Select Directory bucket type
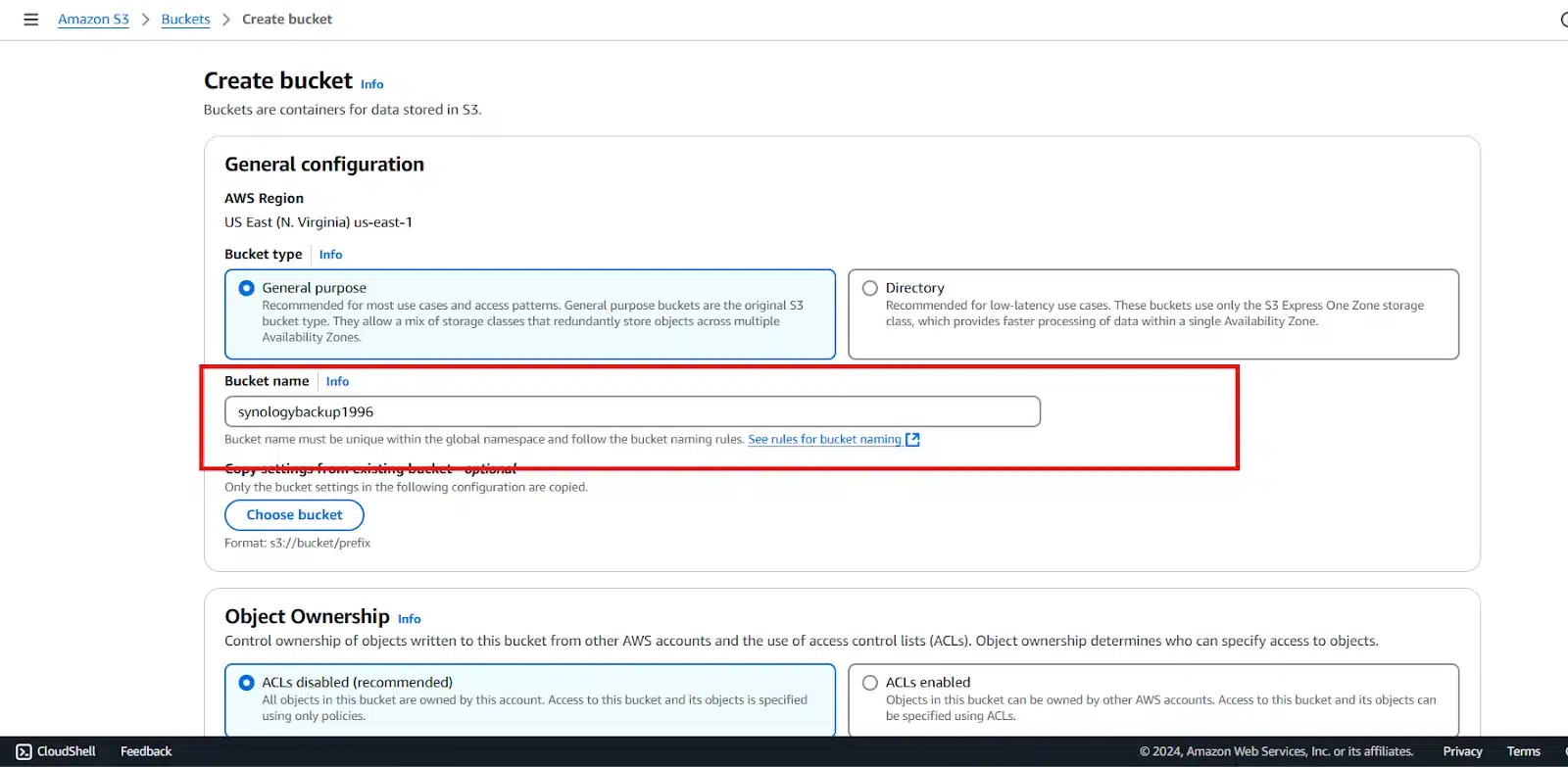Screen dimensions: 1568x767 coord(870,288)
